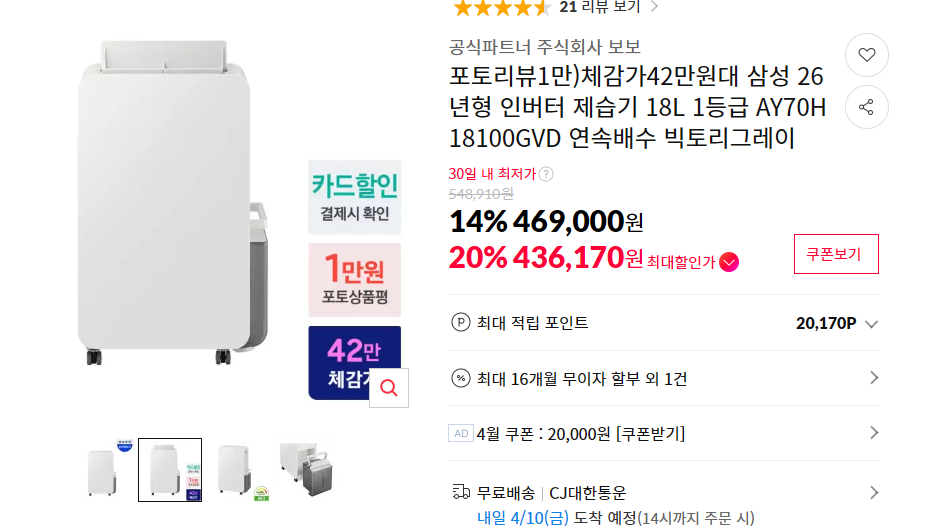Click the 쿠폰보기 button
The image size is (928, 528).
coord(836,254)
